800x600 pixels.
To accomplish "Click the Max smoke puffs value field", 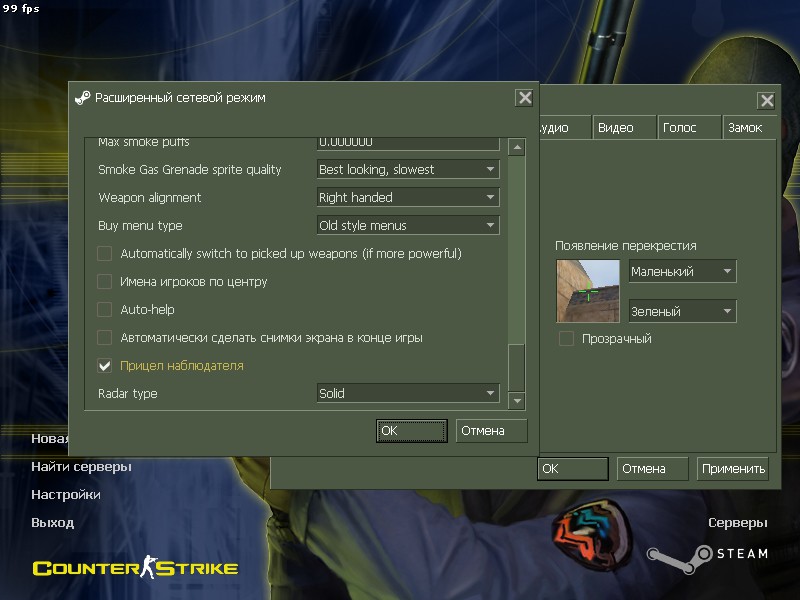I will coord(408,143).
